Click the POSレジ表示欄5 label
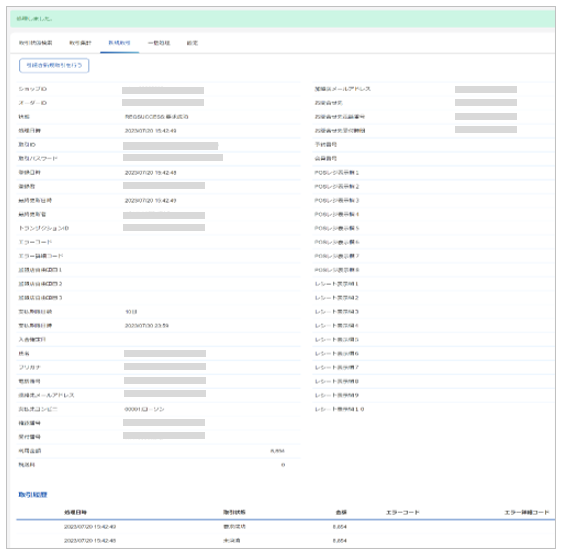Viewport: 563px width, 558px height. [337, 228]
